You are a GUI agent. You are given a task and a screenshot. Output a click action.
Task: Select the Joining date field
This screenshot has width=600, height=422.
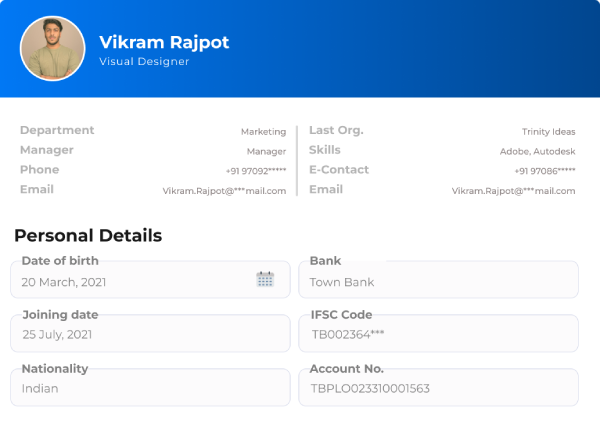[150, 334]
